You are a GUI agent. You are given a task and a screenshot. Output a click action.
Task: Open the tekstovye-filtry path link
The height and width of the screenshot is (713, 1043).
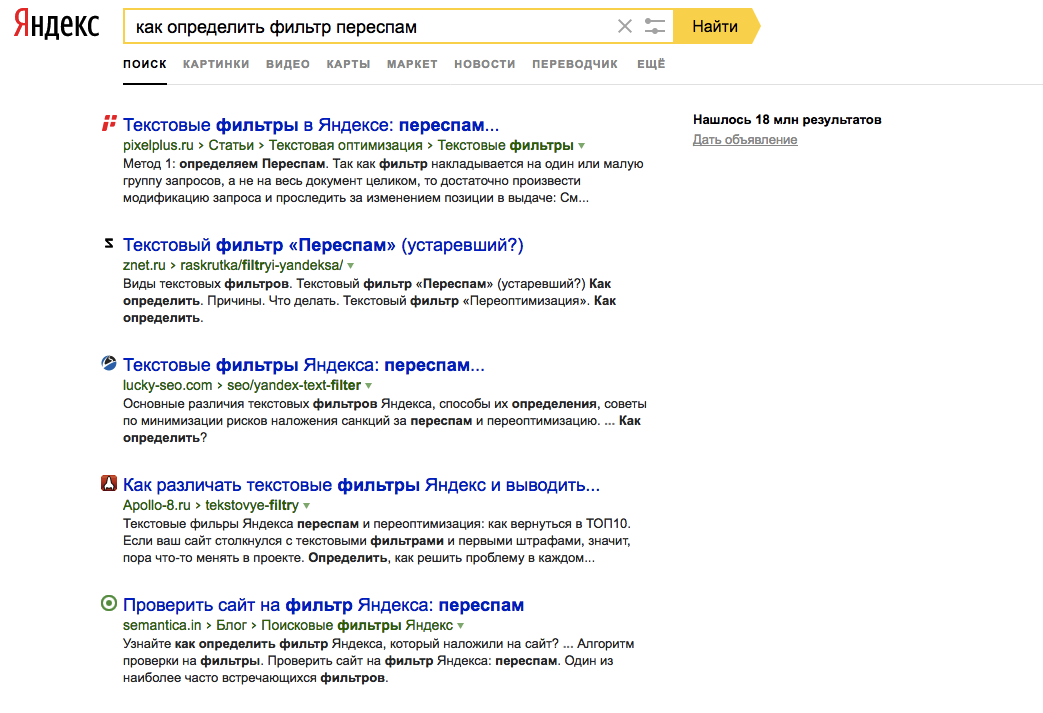click(x=252, y=505)
